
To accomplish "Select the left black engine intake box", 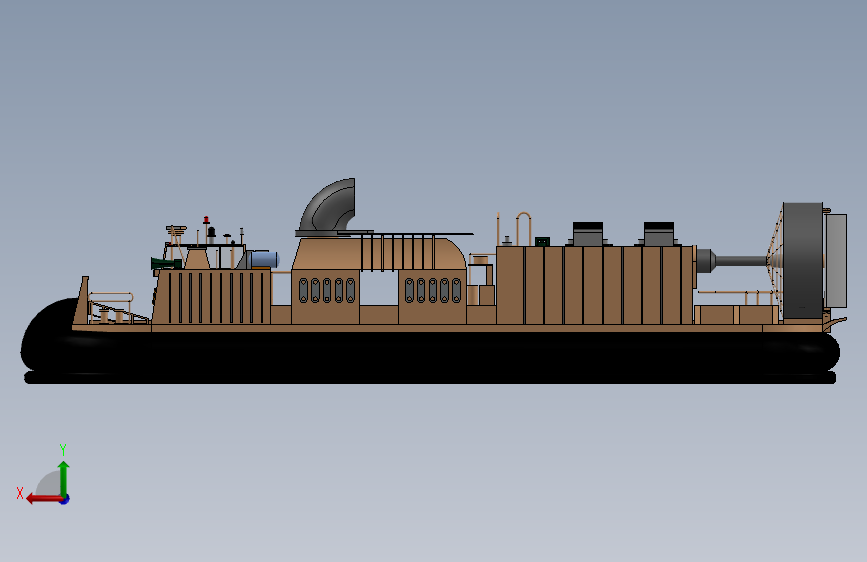I will coord(588,233).
